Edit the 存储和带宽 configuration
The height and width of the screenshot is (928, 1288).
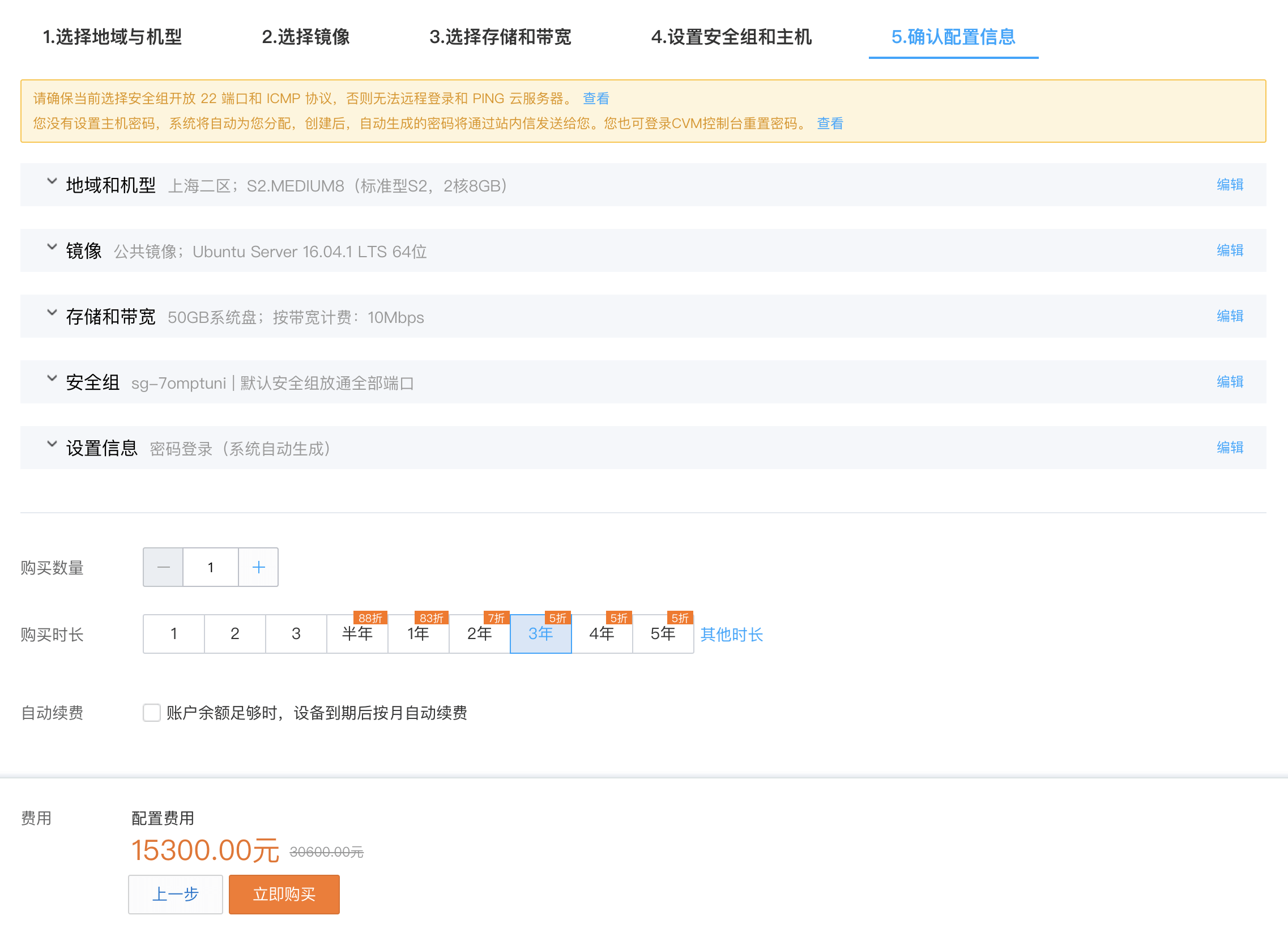coord(1230,316)
